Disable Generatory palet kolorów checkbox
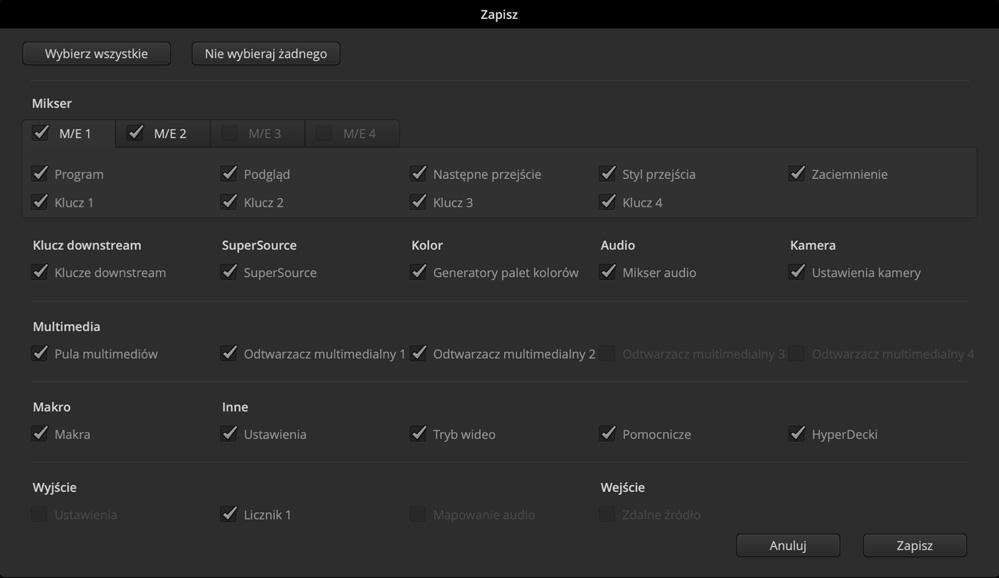The image size is (999, 578). [x=418, y=272]
